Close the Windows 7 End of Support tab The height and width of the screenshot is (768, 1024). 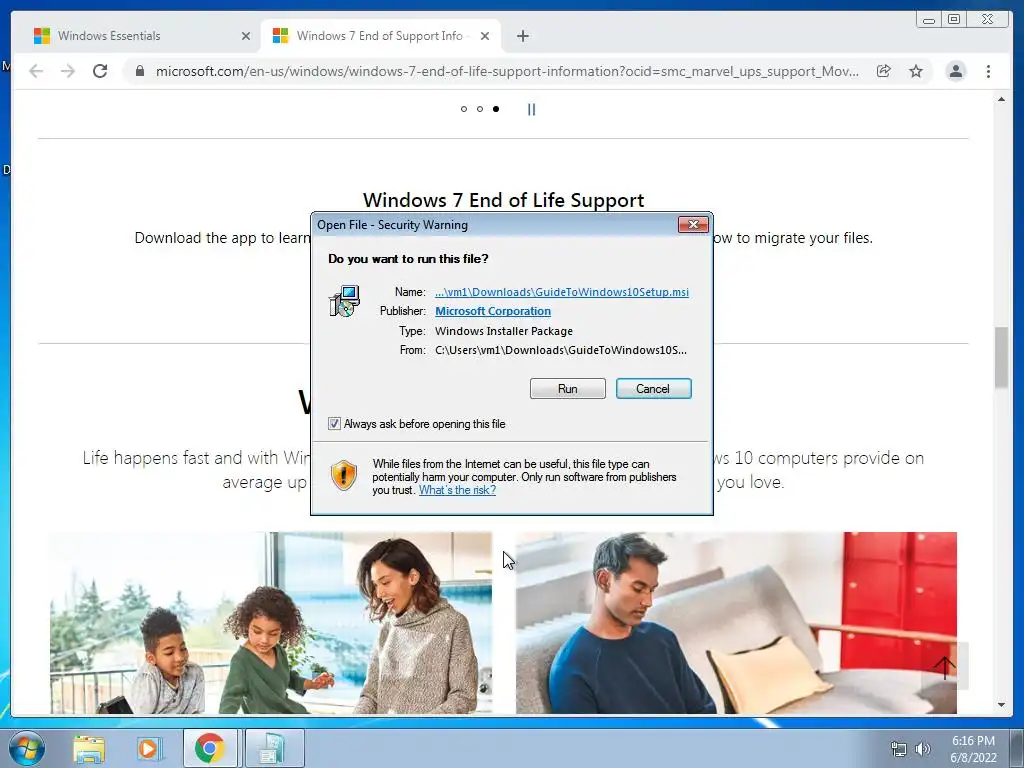point(485,36)
